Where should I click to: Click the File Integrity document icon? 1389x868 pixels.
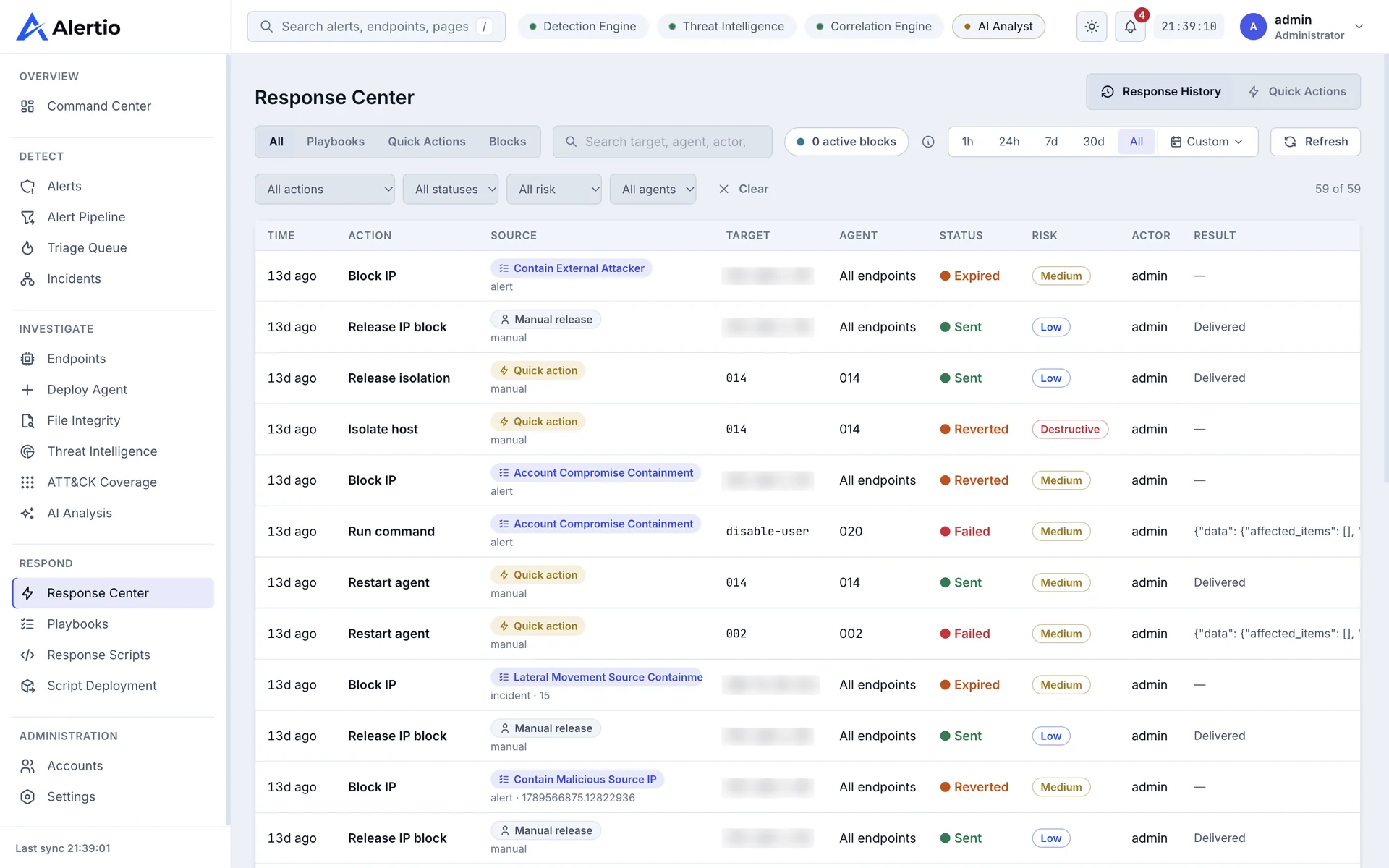pos(27,421)
